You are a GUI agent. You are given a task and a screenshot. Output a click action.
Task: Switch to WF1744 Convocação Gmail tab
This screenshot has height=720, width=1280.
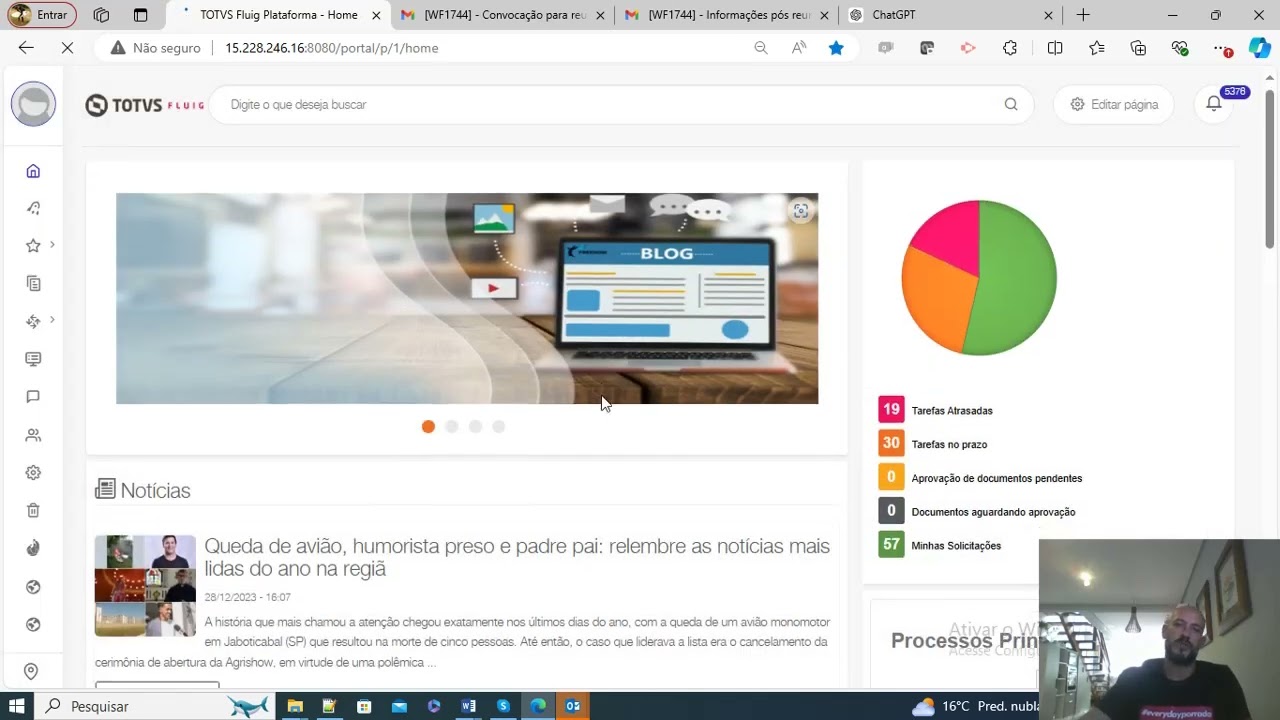(502, 15)
